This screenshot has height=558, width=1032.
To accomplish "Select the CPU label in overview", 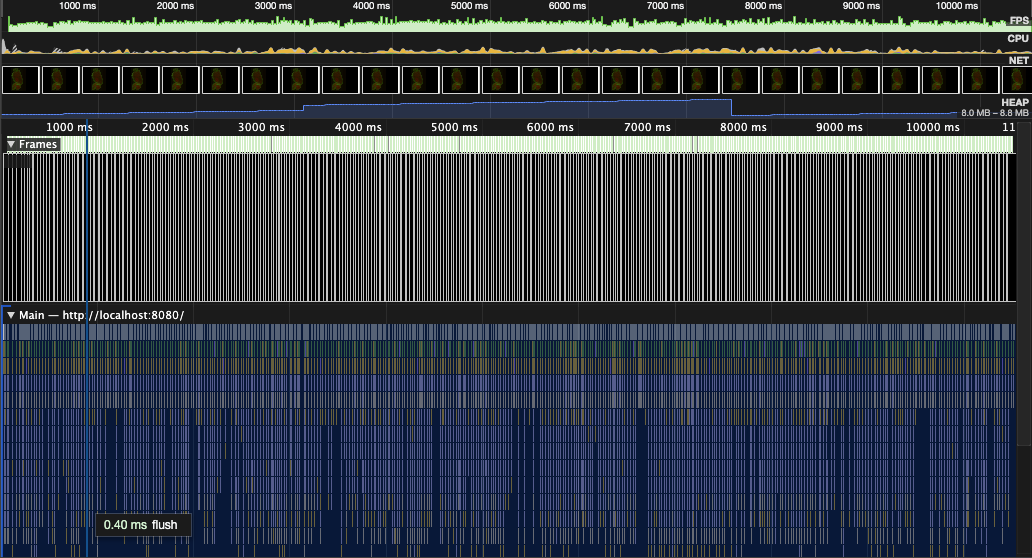I will click(1018, 38).
